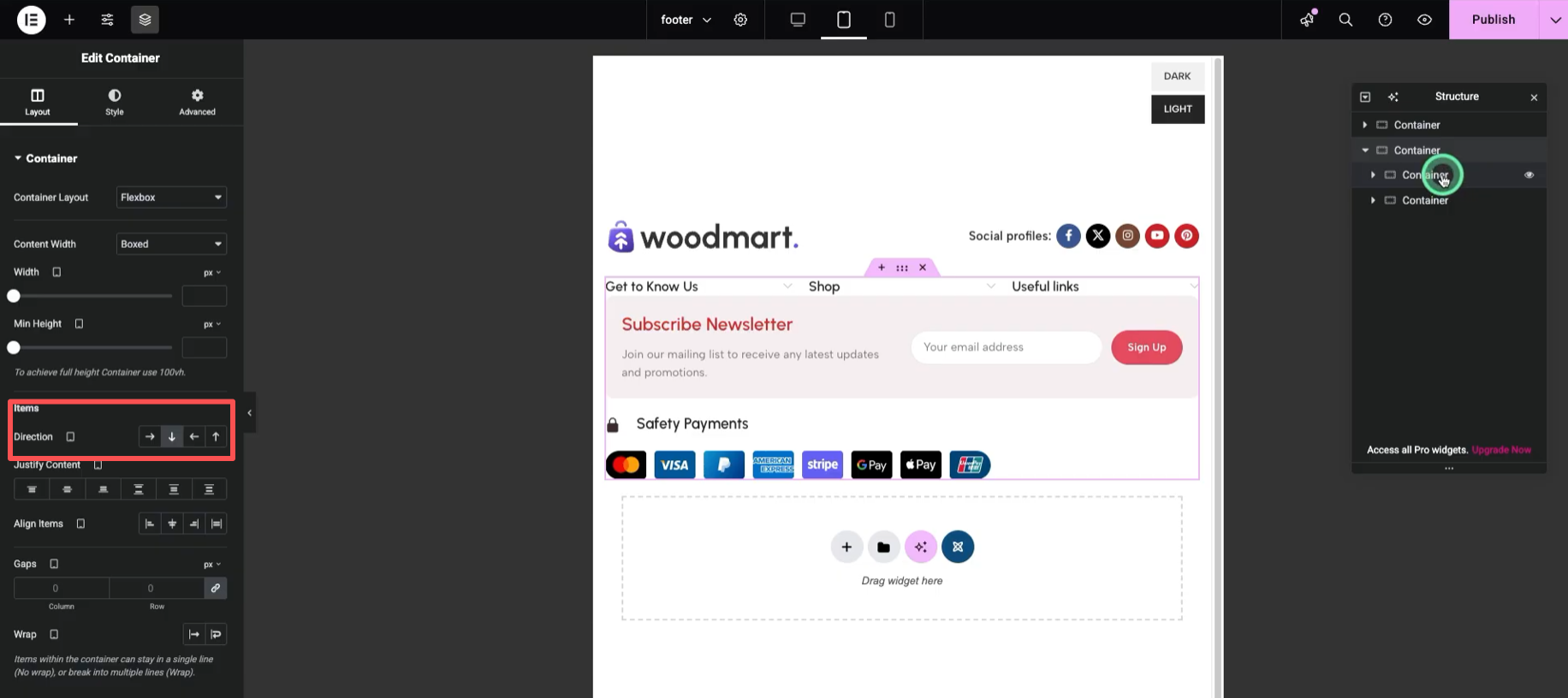
Task: Switch to mobile preview mode
Action: click(889, 20)
